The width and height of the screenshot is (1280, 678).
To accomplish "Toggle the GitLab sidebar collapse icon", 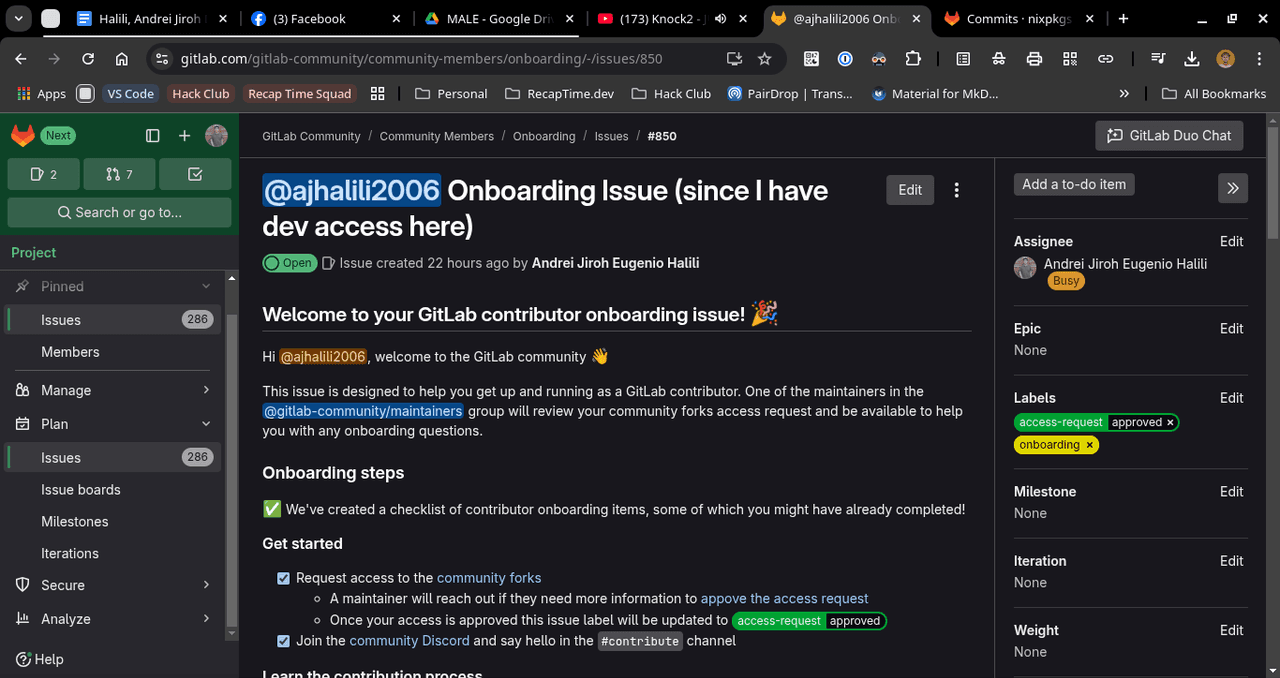I will [x=153, y=135].
